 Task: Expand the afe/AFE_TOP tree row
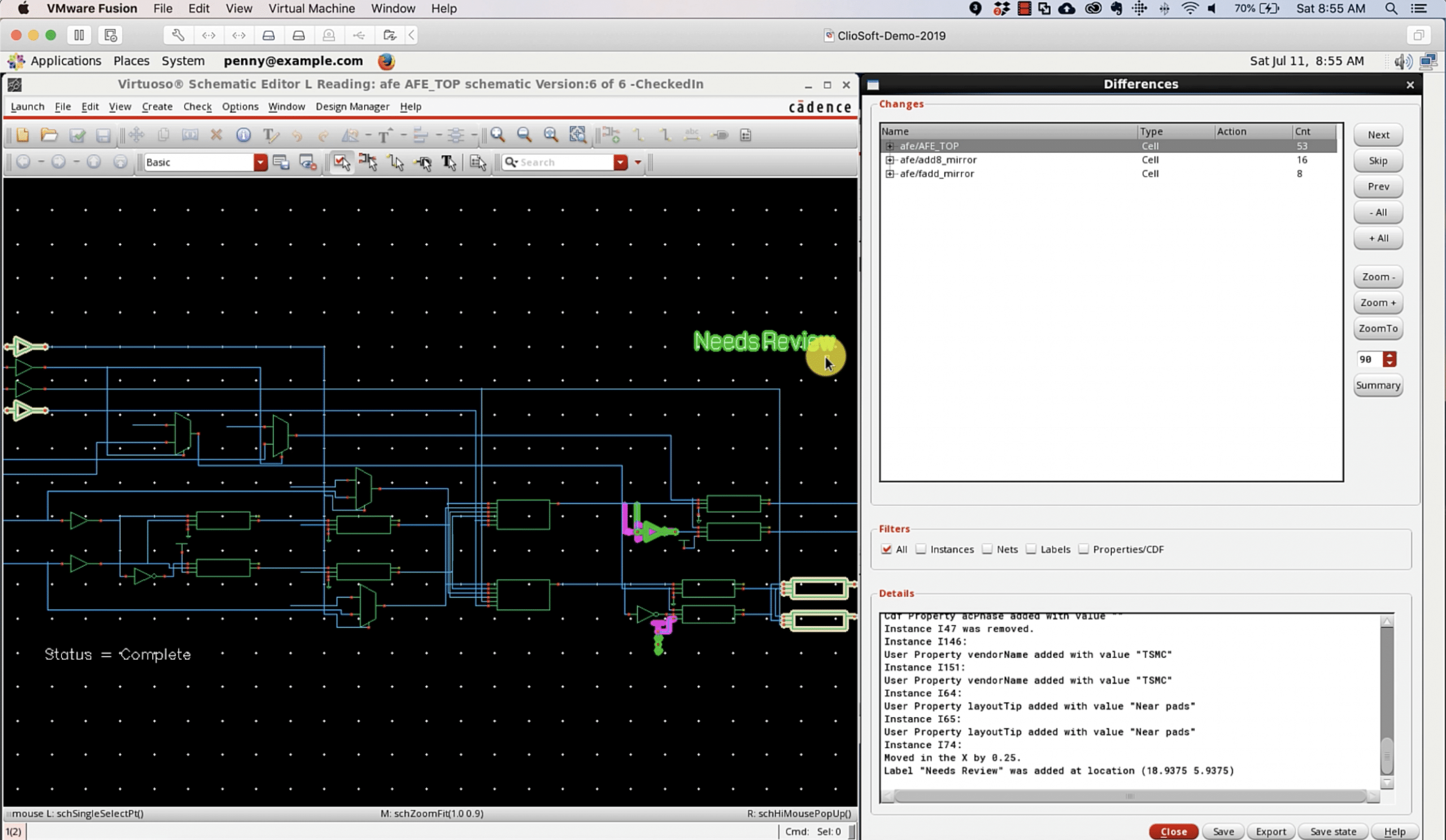point(890,146)
